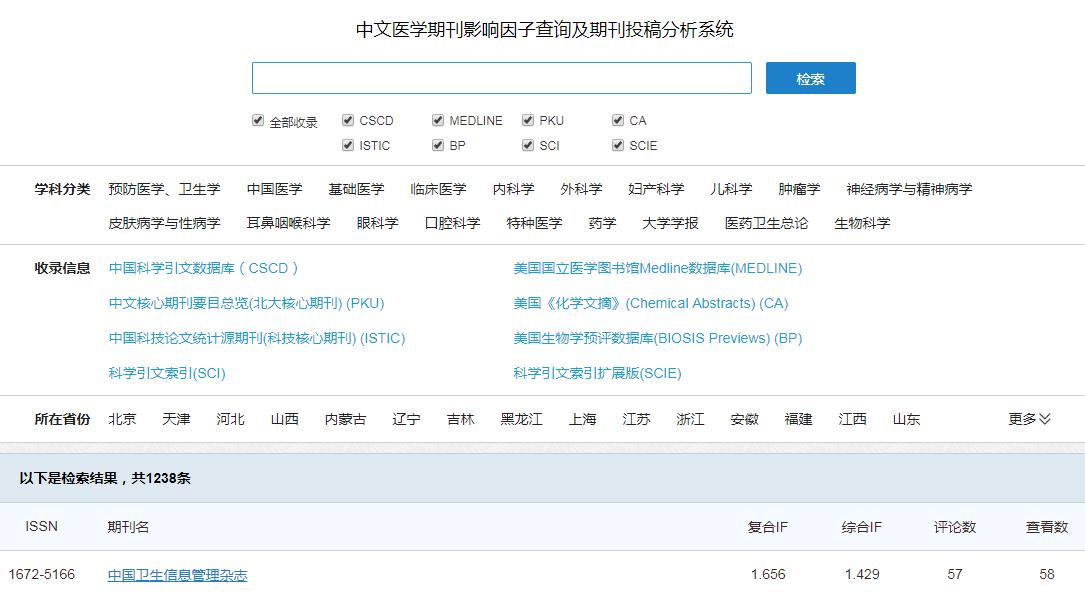Filter by province 江苏

coord(636,419)
